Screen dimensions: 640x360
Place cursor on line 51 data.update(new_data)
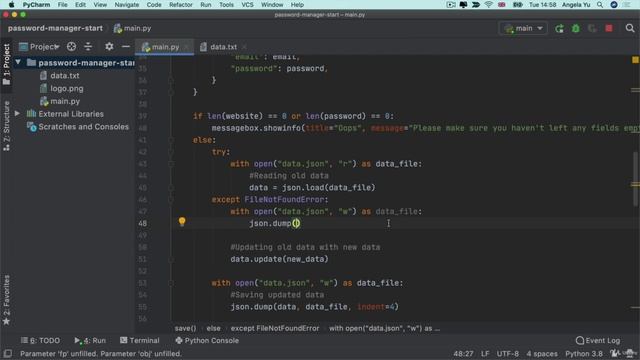coord(279,259)
